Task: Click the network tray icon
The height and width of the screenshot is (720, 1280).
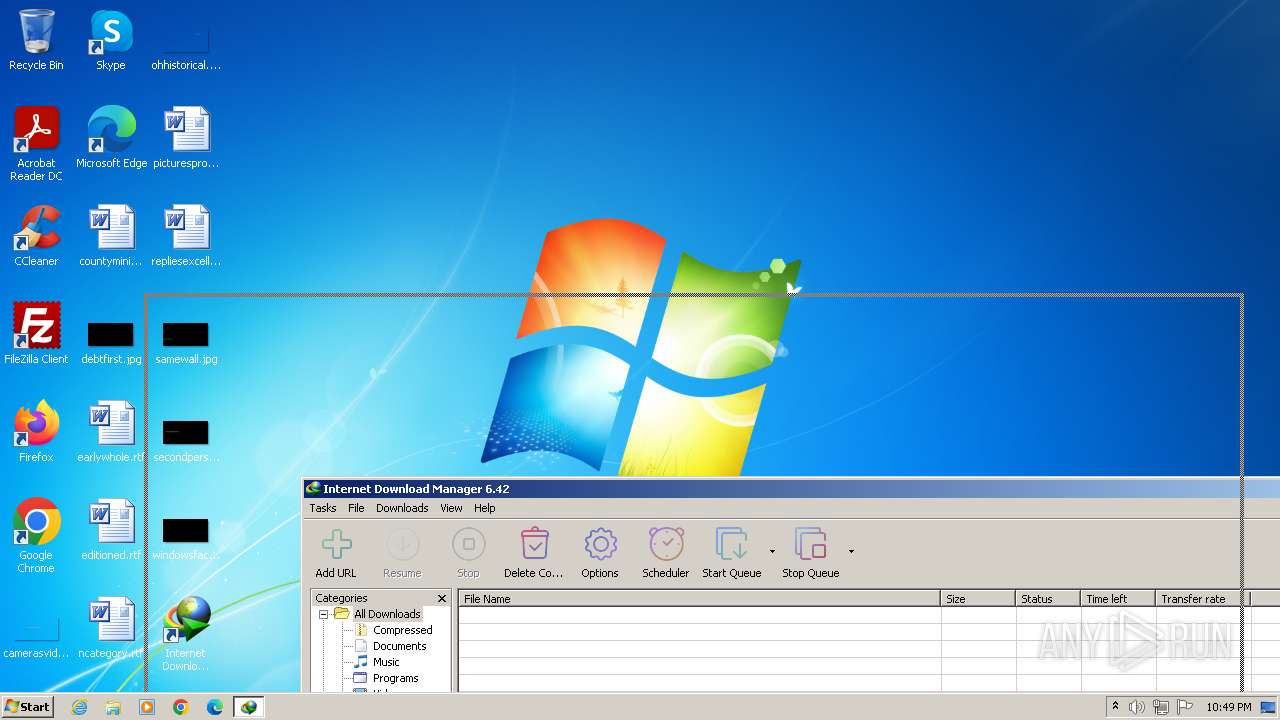Action: (1161, 707)
